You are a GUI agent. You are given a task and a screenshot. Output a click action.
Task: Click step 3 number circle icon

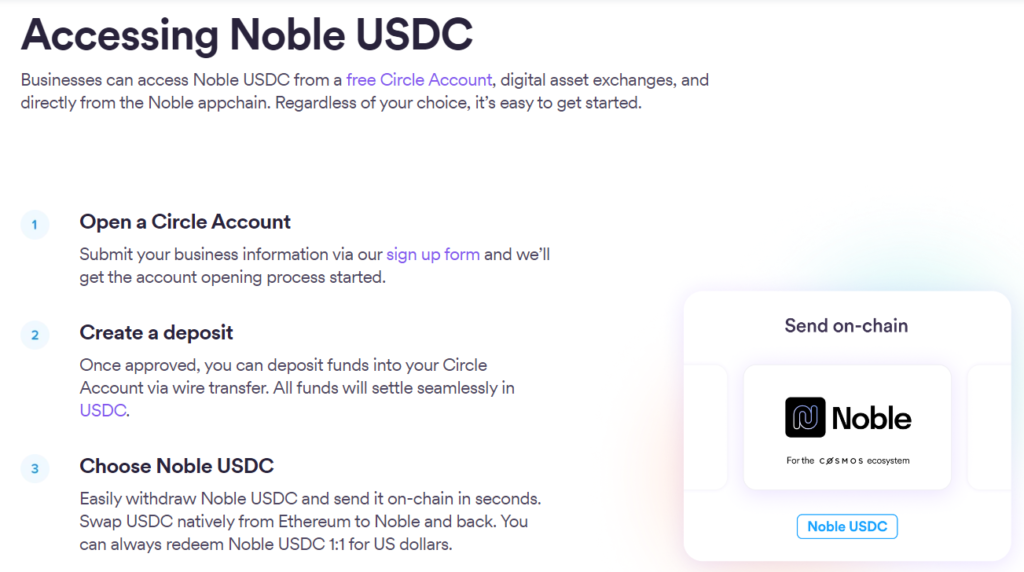pos(35,467)
